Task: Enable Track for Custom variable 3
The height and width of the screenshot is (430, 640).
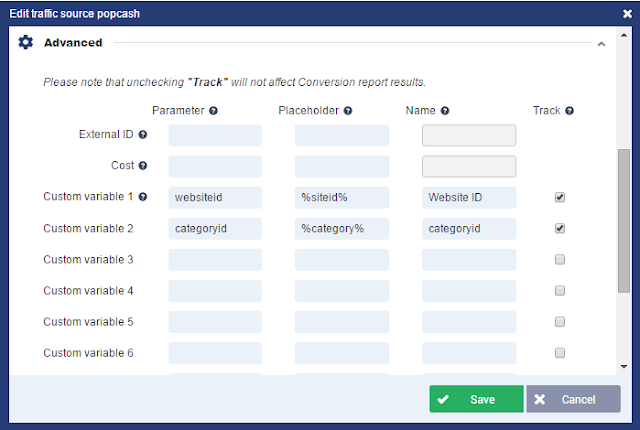Action: [x=560, y=259]
